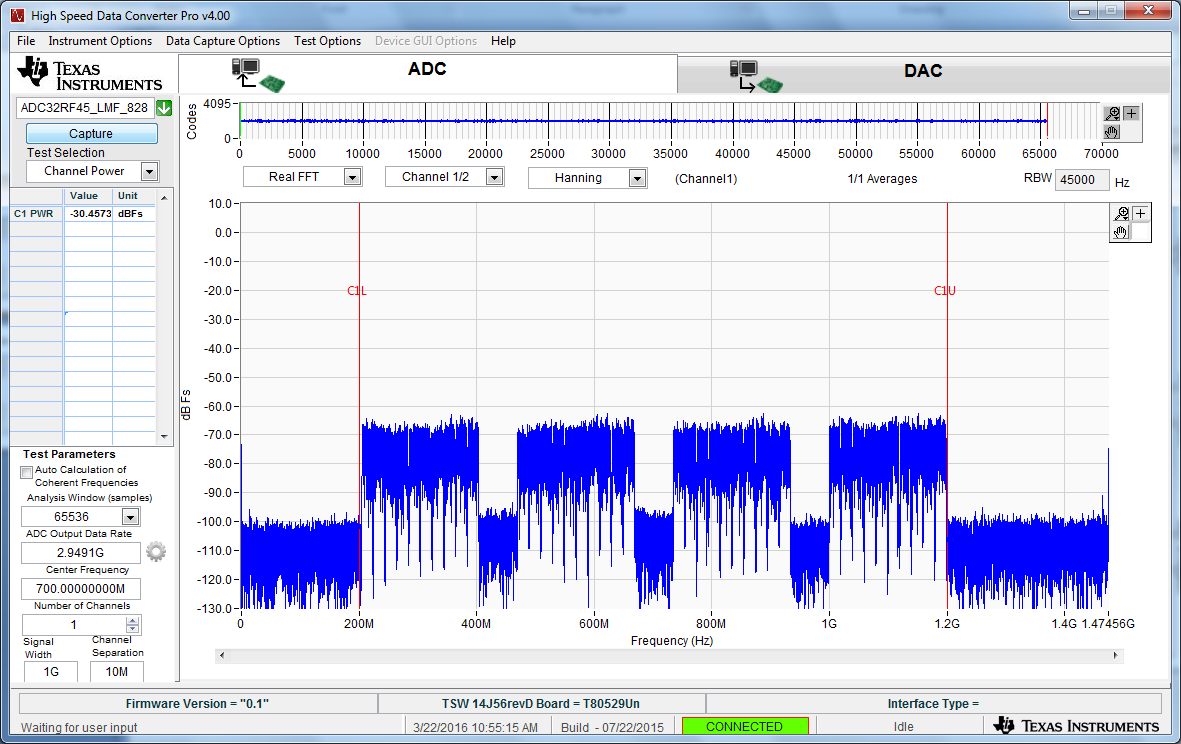Select zoom tool on FFT graph palette
The height and width of the screenshot is (744, 1181).
tap(1121, 214)
